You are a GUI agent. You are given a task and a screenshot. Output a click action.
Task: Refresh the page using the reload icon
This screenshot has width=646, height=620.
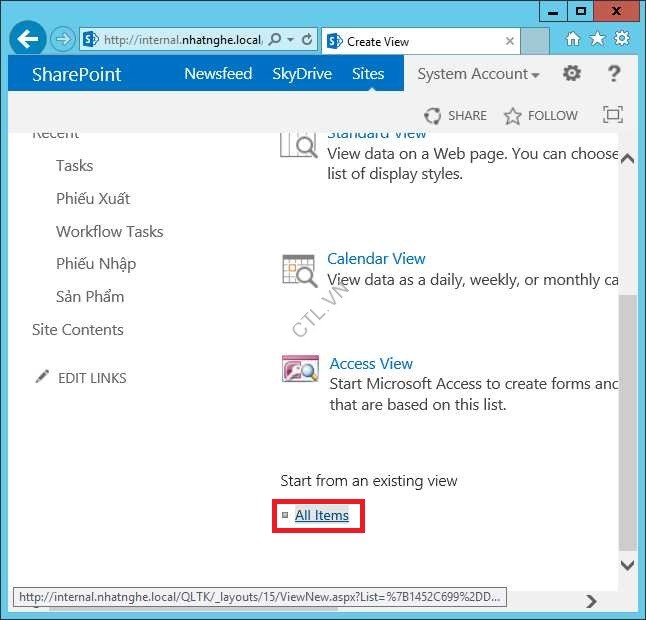(x=307, y=41)
